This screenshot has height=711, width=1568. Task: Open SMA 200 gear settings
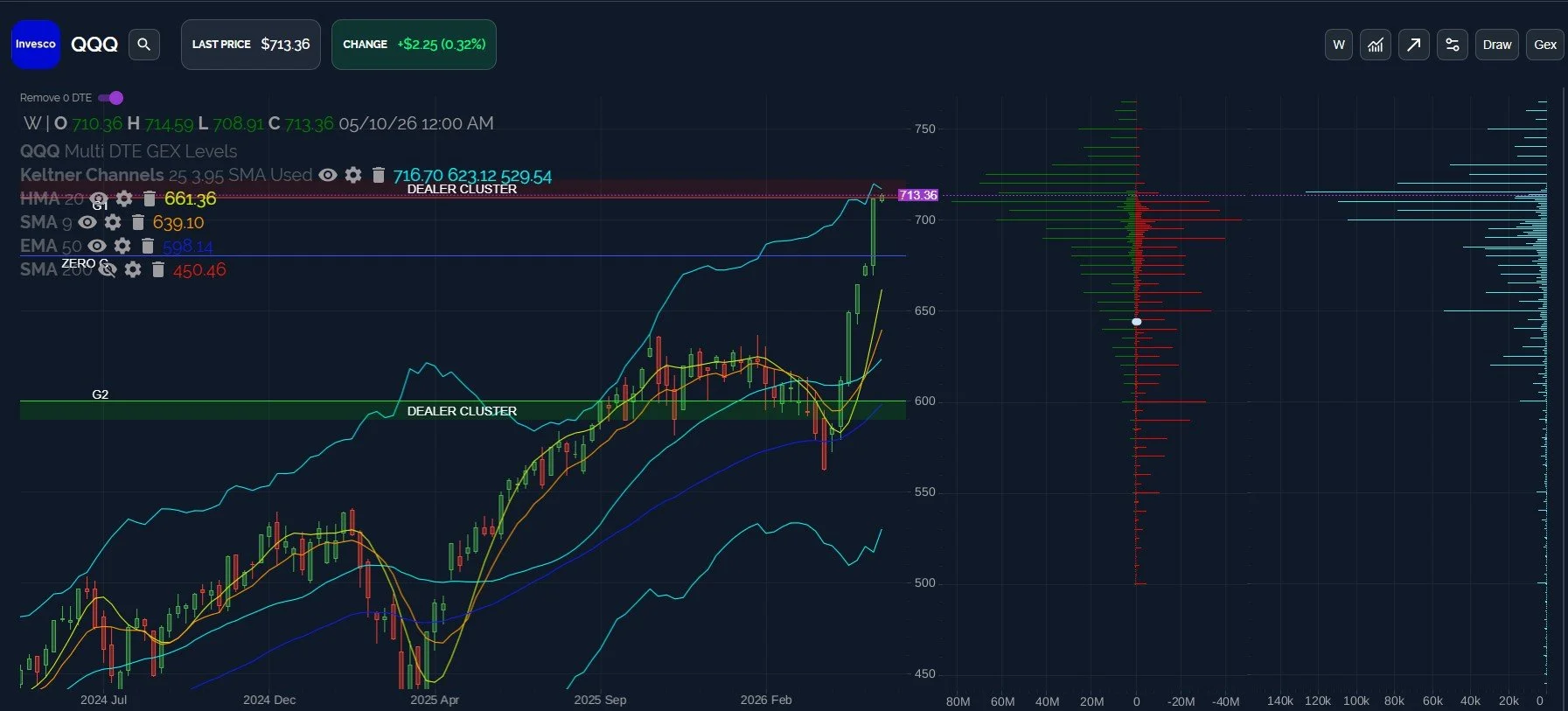click(133, 269)
